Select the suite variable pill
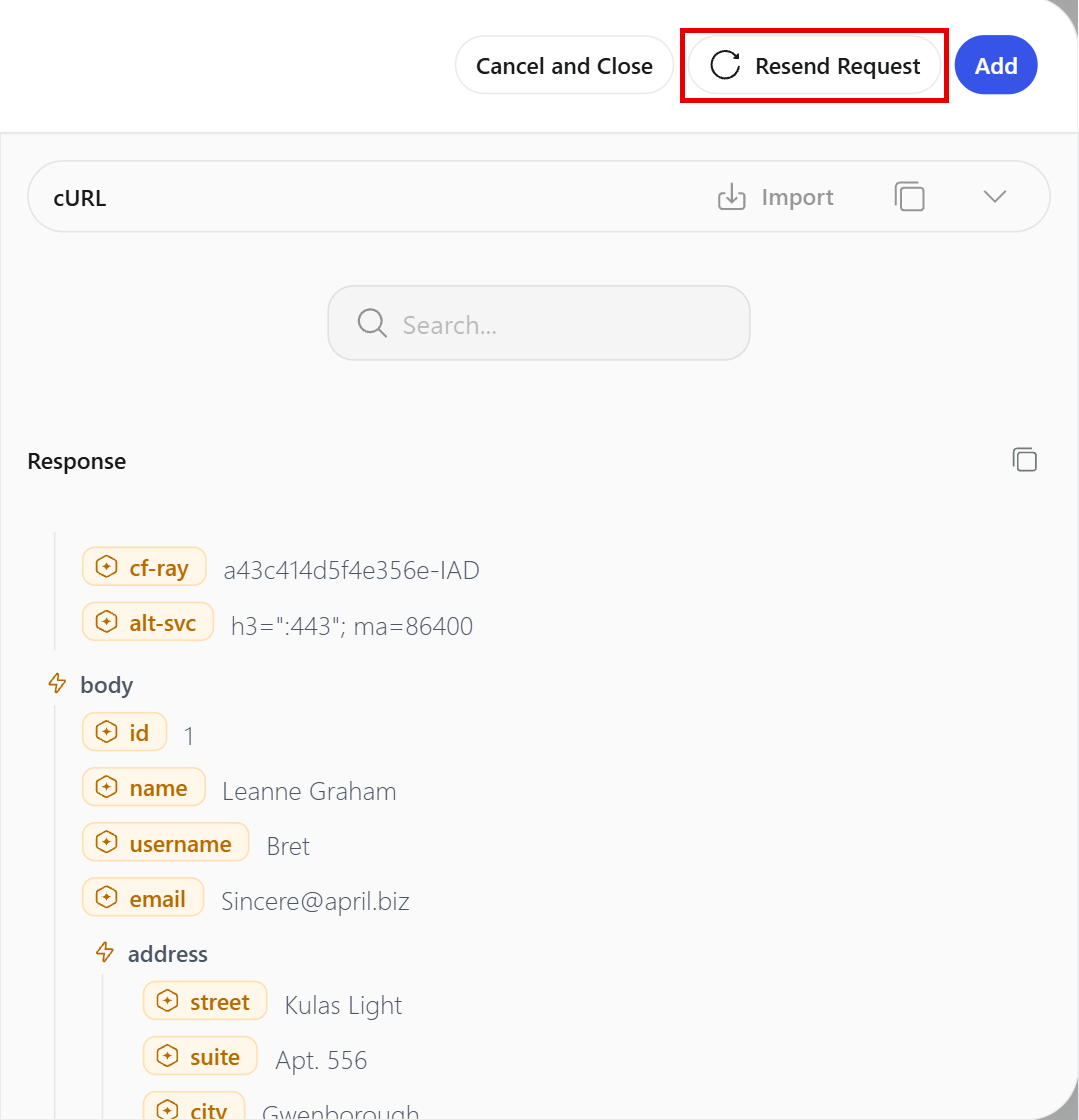This screenshot has width=1079, height=1120. coord(200,1056)
